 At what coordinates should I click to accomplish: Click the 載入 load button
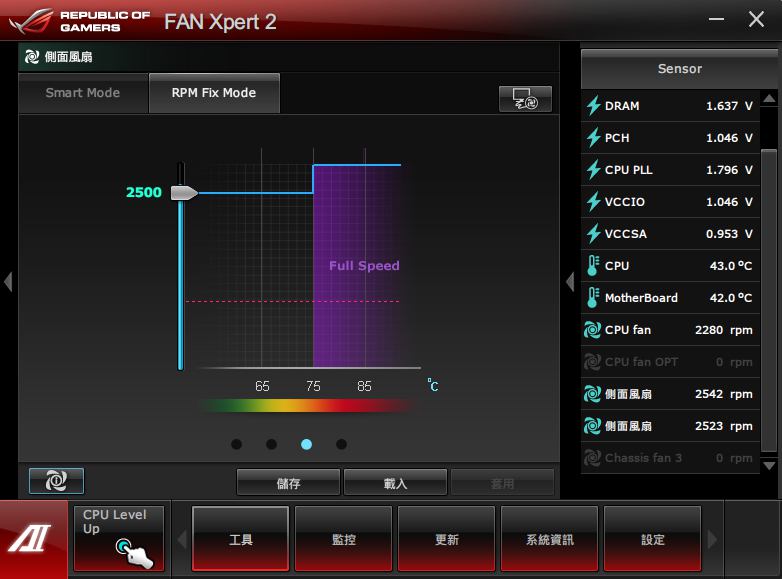pyautogui.click(x=395, y=482)
